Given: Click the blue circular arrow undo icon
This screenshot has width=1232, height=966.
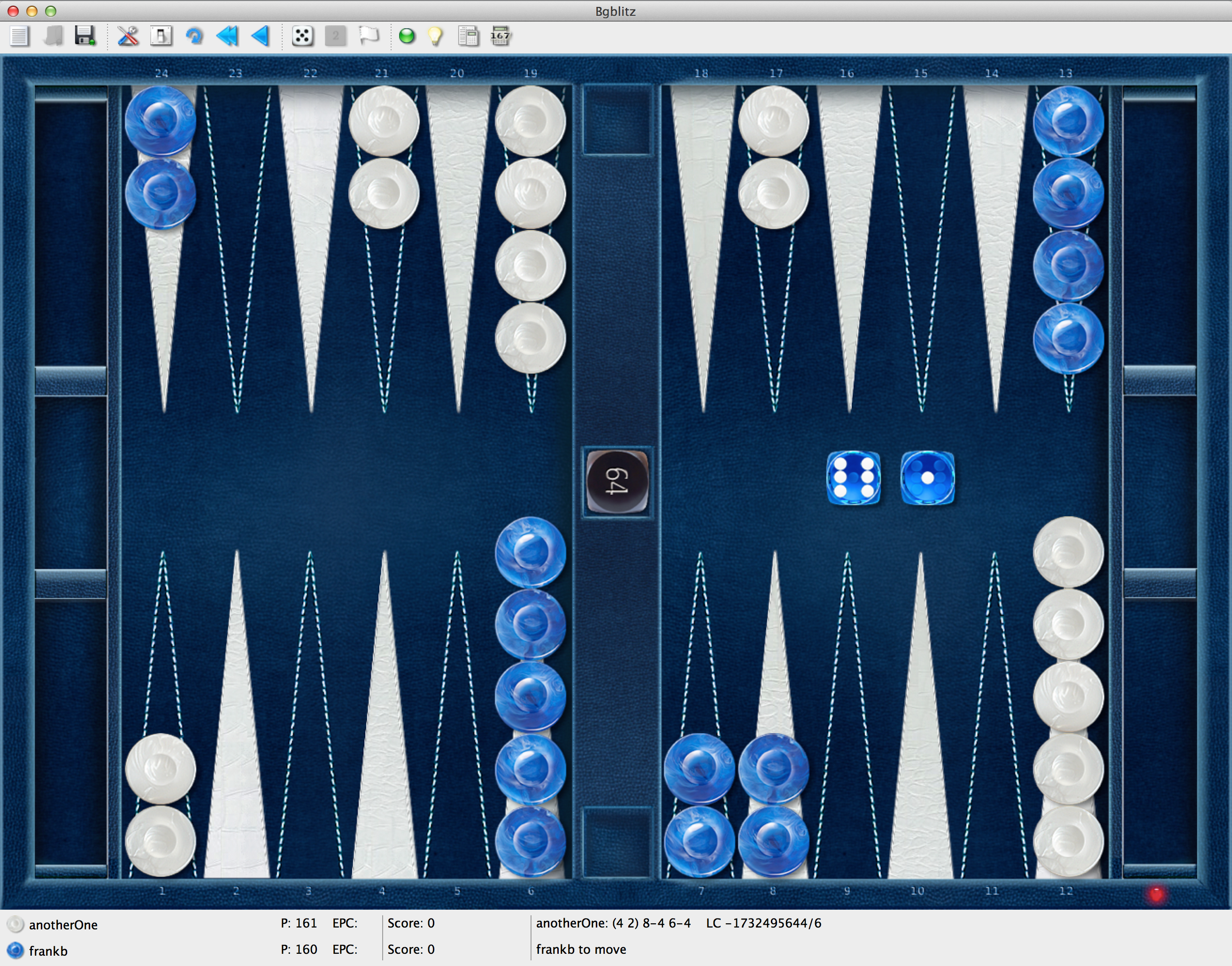Looking at the screenshot, I should tap(194, 36).
